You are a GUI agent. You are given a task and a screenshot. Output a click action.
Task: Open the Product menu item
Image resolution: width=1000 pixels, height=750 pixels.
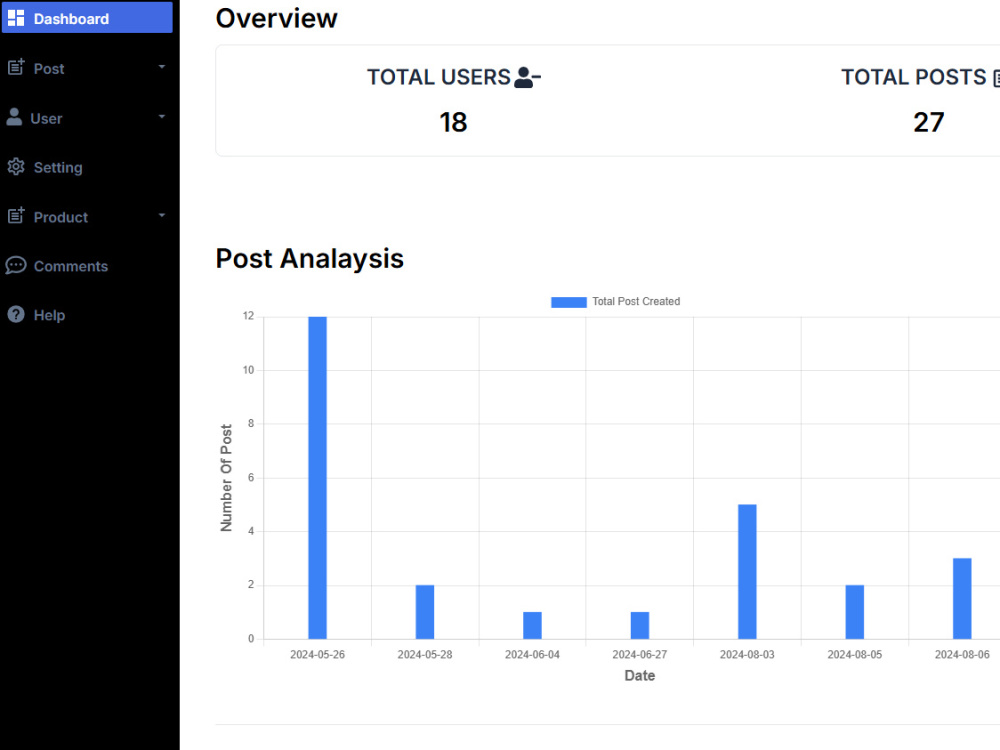pos(87,216)
